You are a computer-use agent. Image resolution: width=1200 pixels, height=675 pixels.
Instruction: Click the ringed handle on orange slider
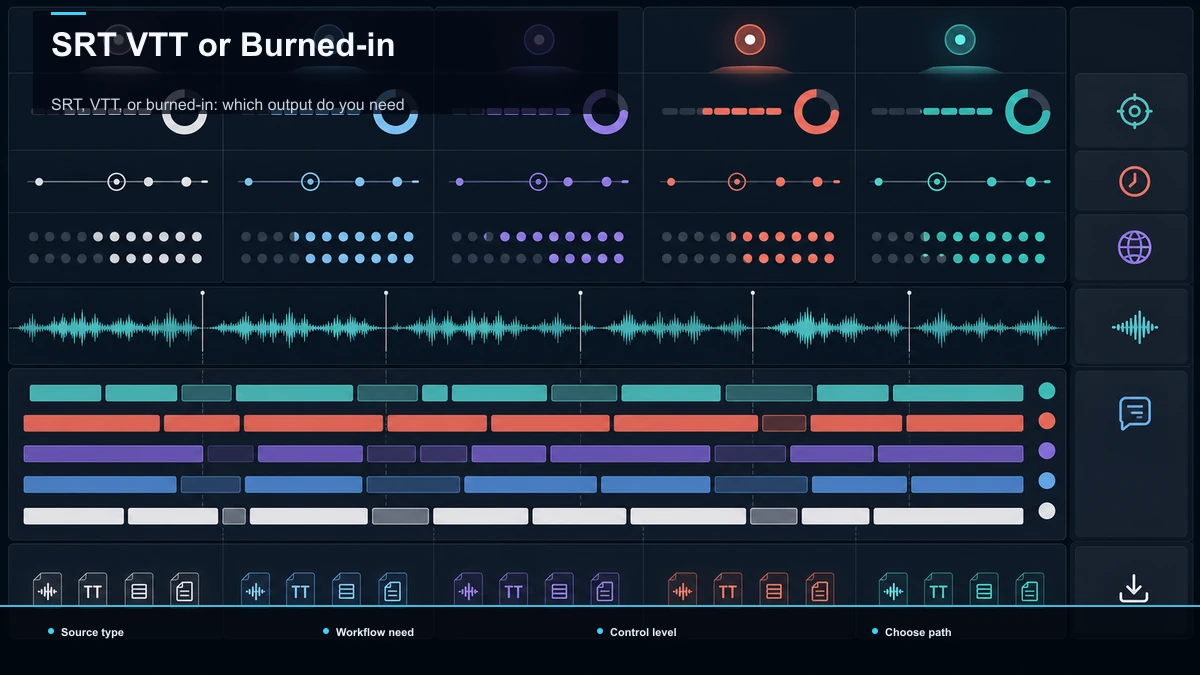coord(737,182)
